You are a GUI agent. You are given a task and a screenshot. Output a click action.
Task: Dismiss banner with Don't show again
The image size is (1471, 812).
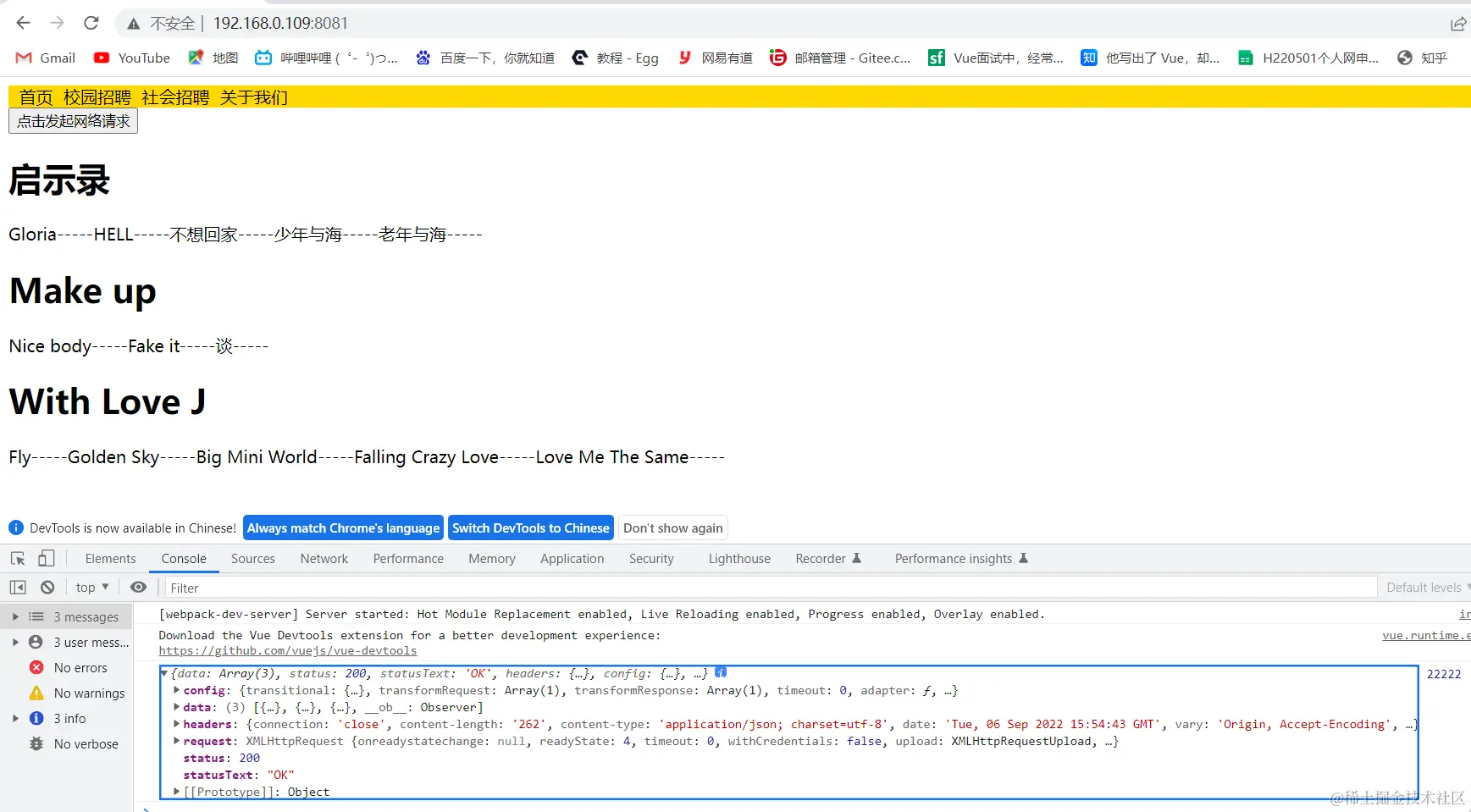point(673,528)
